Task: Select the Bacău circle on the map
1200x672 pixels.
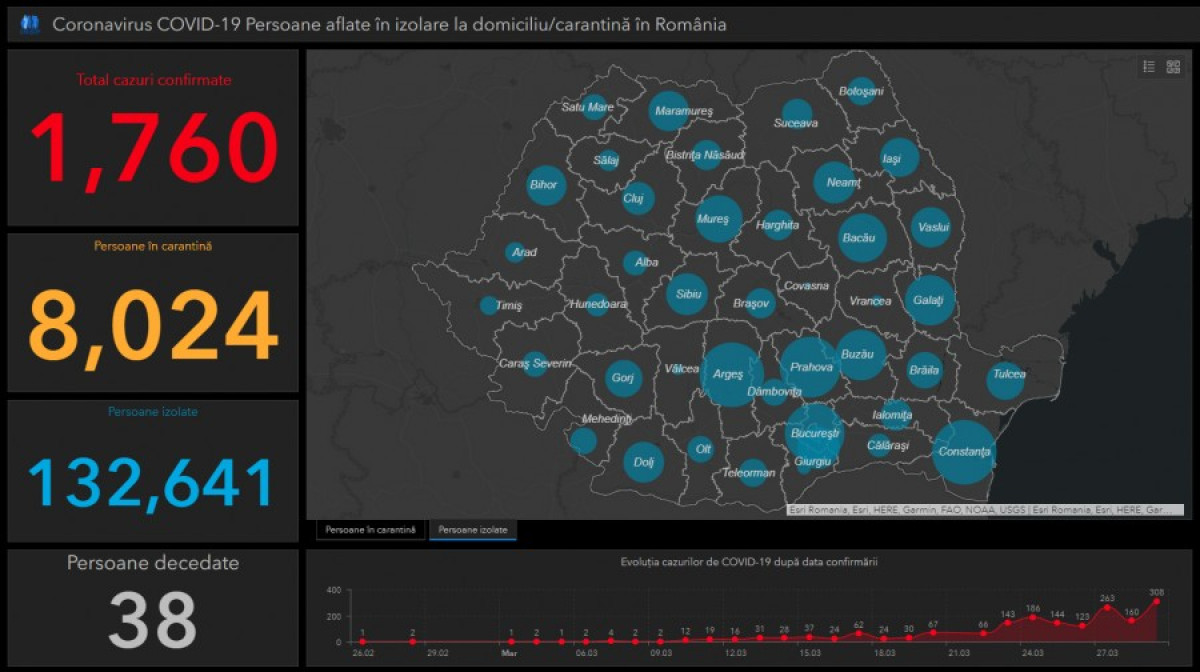Action: [x=862, y=238]
